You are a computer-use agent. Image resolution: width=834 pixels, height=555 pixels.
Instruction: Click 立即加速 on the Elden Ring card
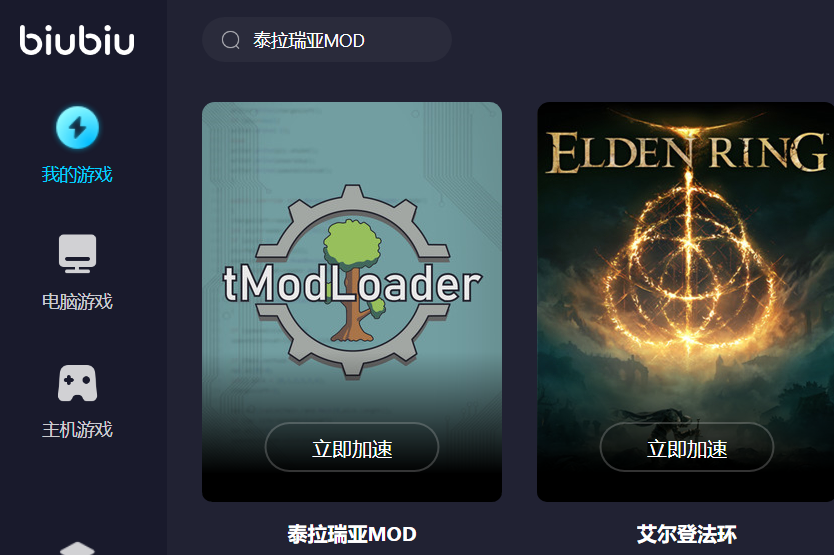pyautogui.click(x=687, y=447)
